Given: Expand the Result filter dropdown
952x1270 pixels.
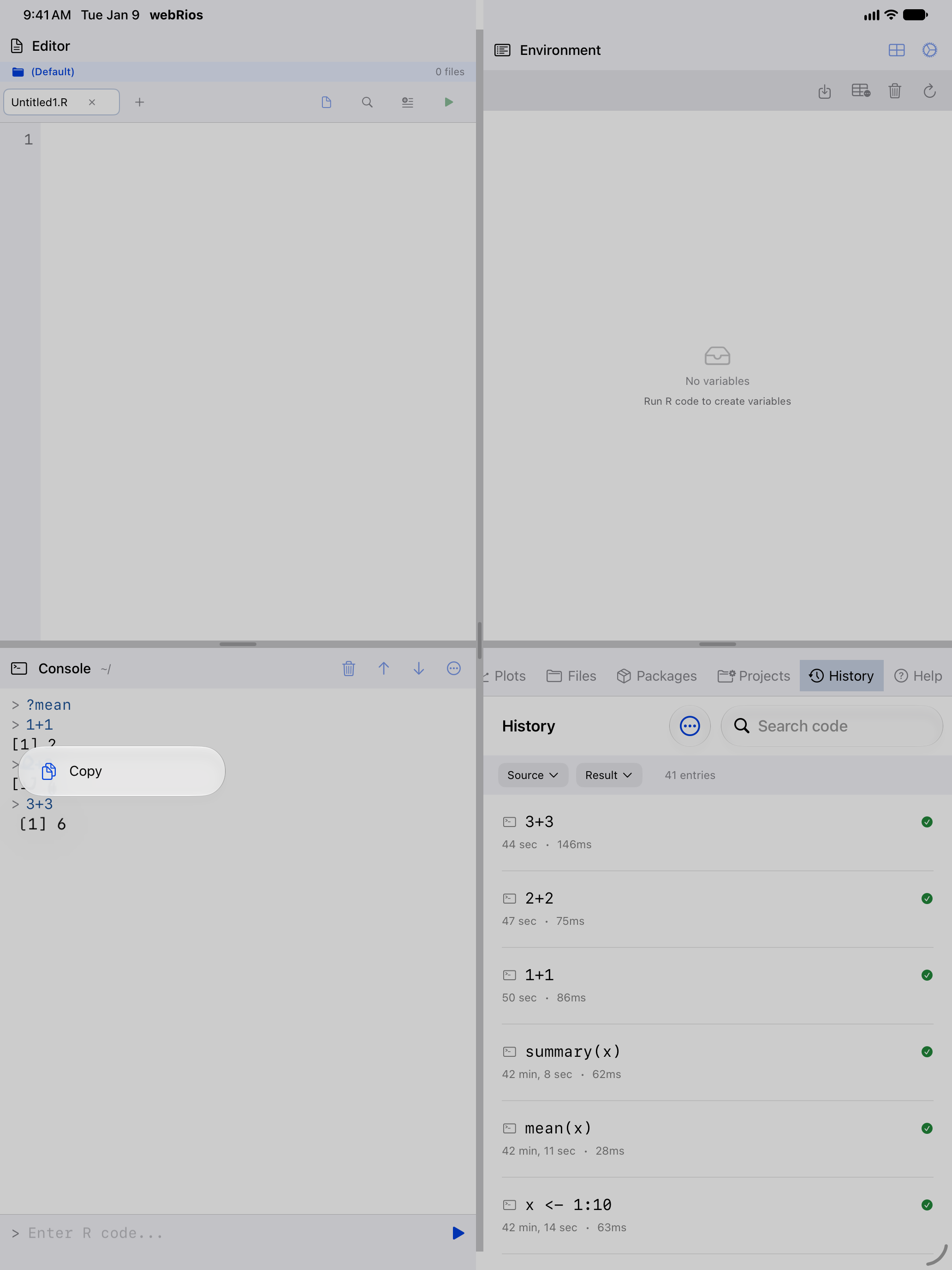Looking at the screenshot, I should click(x=609, y=775).
